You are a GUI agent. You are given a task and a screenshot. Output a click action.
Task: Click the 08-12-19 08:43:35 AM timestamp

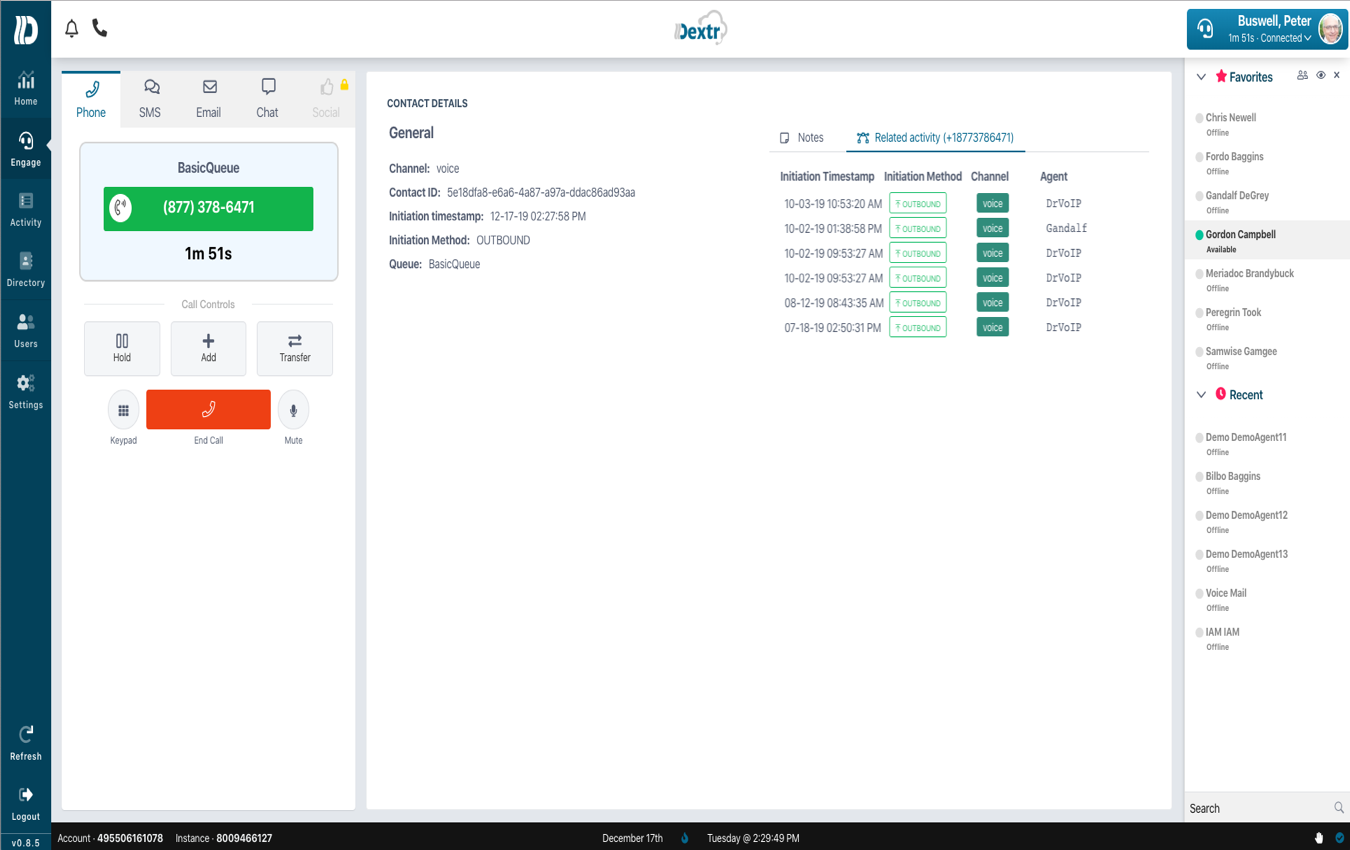834,303
